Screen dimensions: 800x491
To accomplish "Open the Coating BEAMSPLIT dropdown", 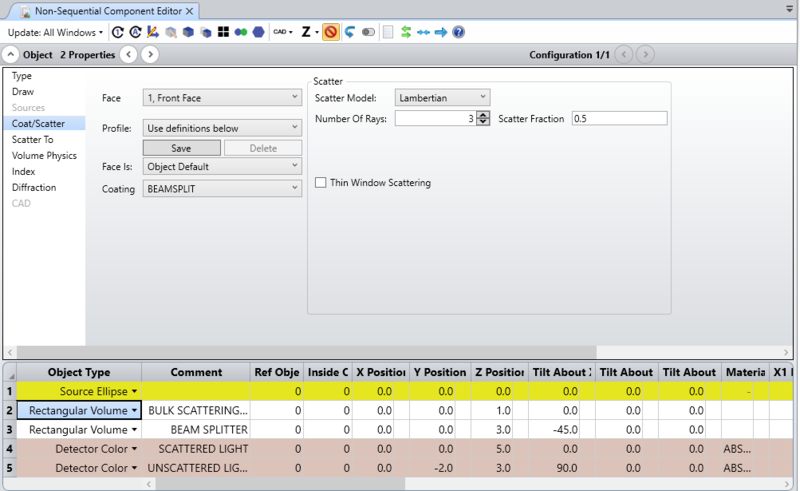I will (x=222, y=188).
